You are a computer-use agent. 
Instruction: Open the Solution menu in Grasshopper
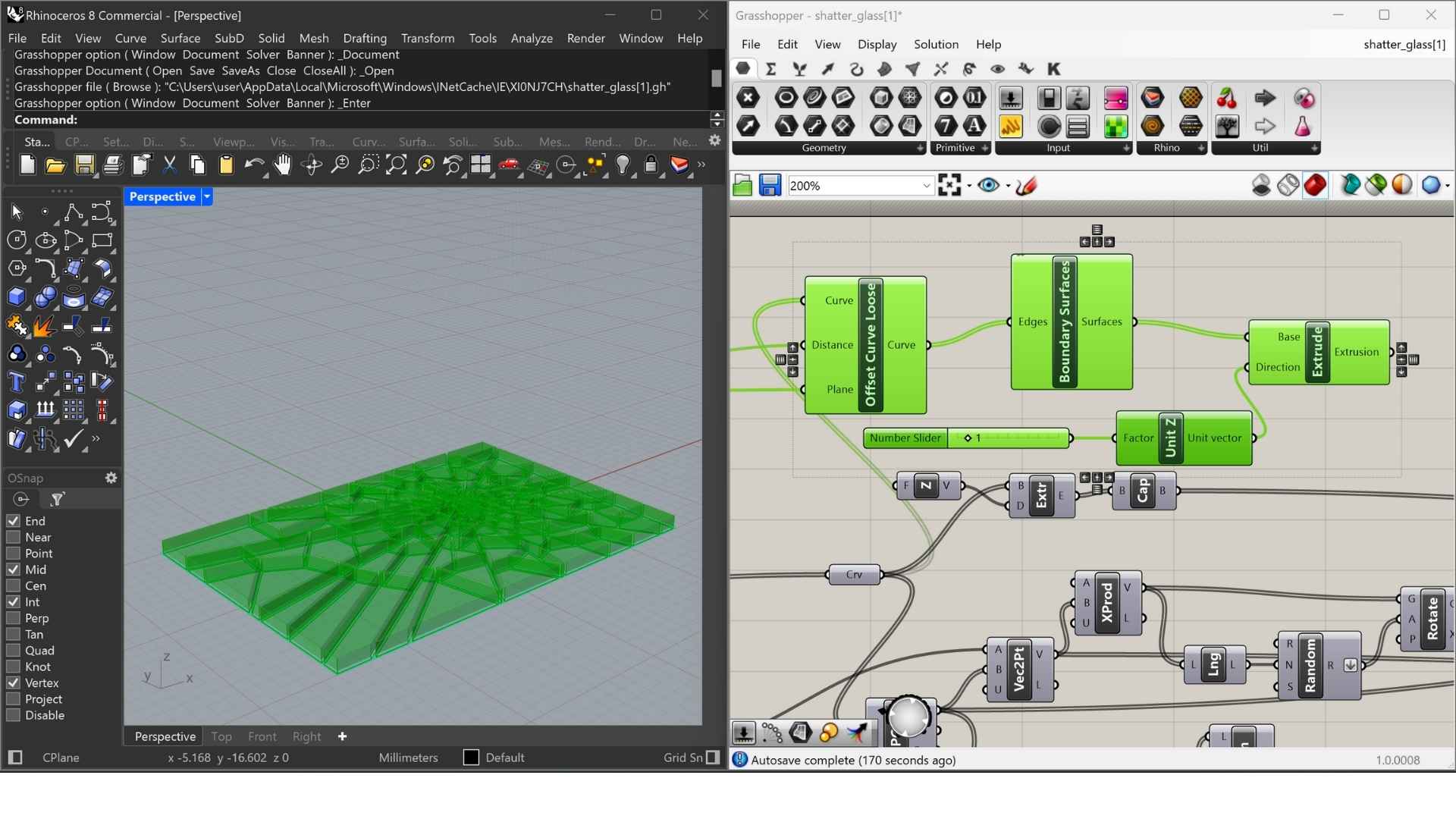936,44
